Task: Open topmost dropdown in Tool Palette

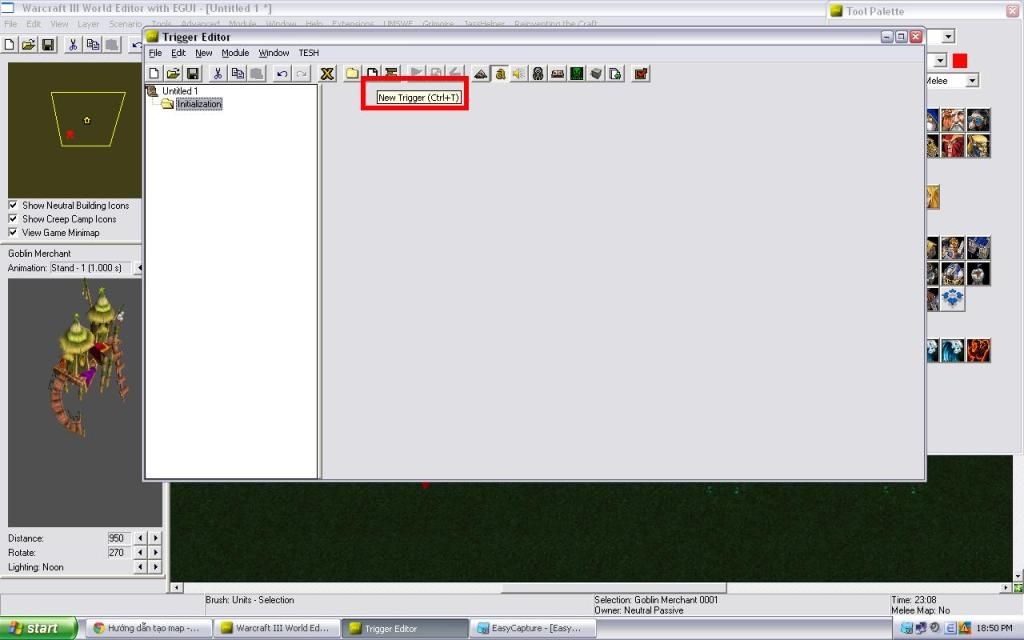Action: pos(948,37)
